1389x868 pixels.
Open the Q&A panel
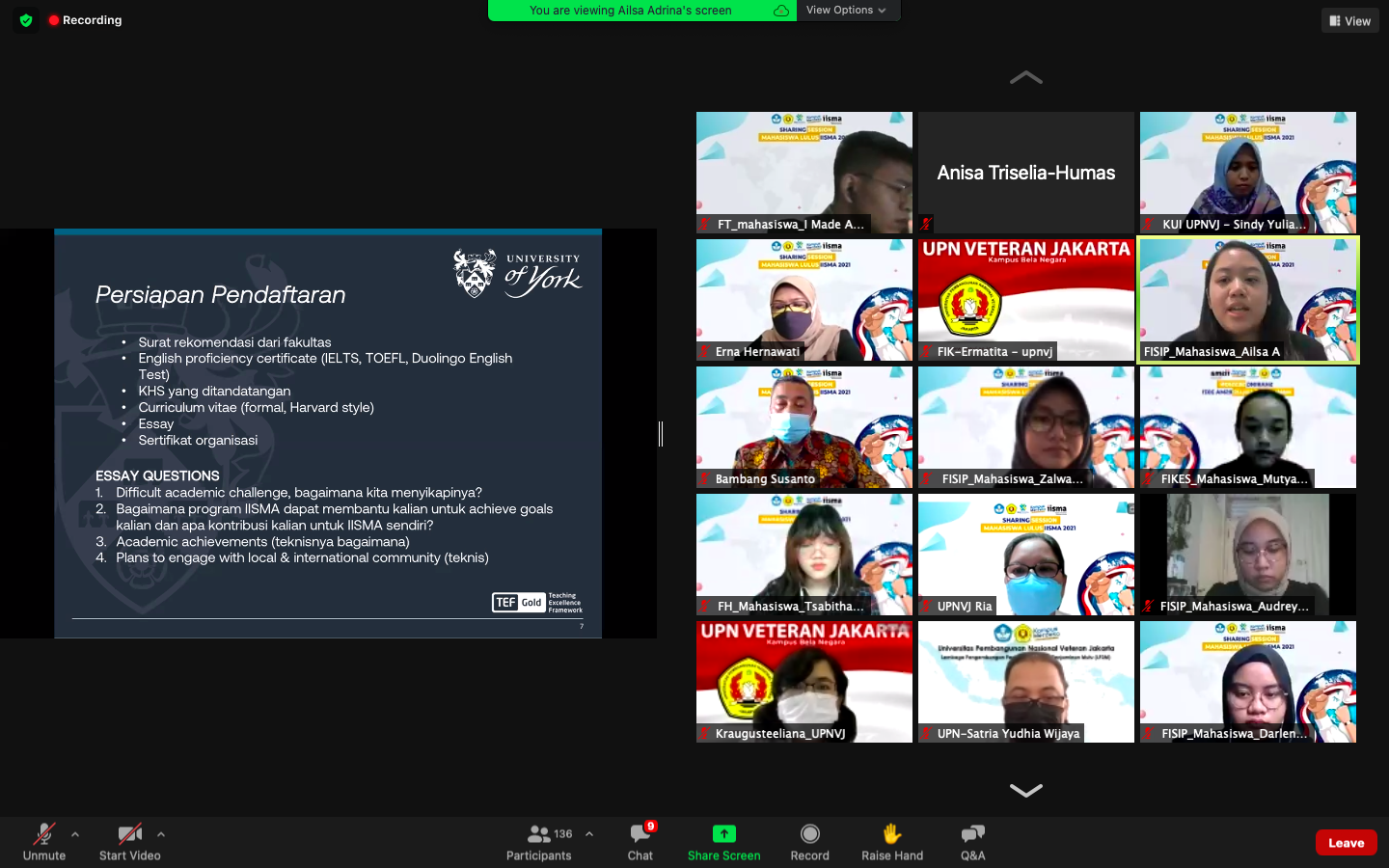[x=972, y=841]
